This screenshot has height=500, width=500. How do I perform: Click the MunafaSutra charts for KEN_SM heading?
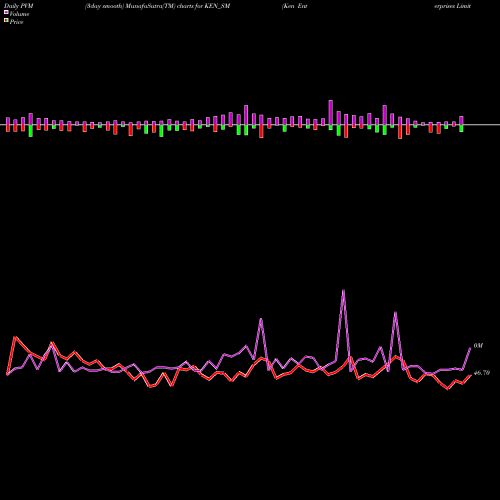click(157, 6)
